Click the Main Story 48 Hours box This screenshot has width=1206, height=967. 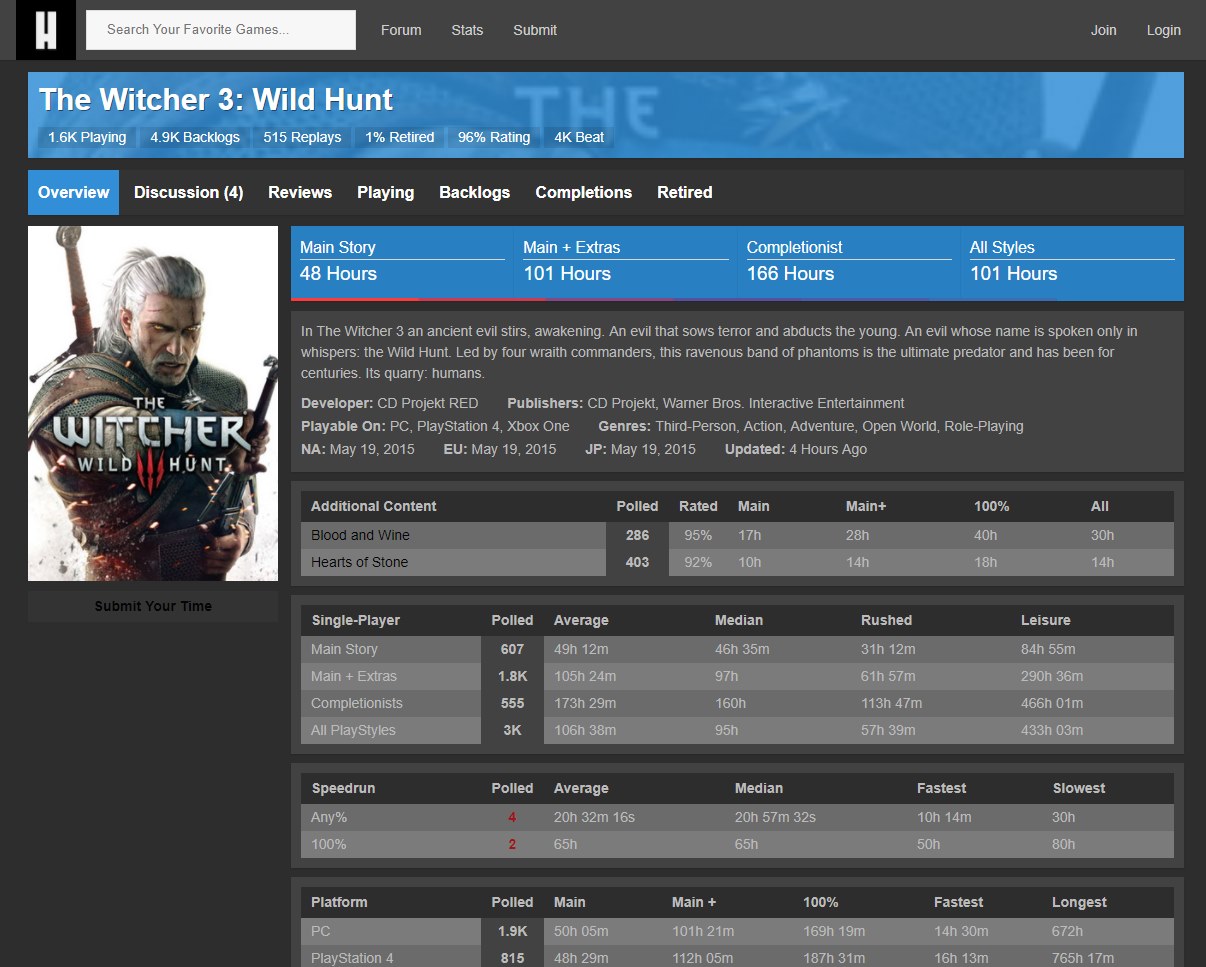(402, 262)
